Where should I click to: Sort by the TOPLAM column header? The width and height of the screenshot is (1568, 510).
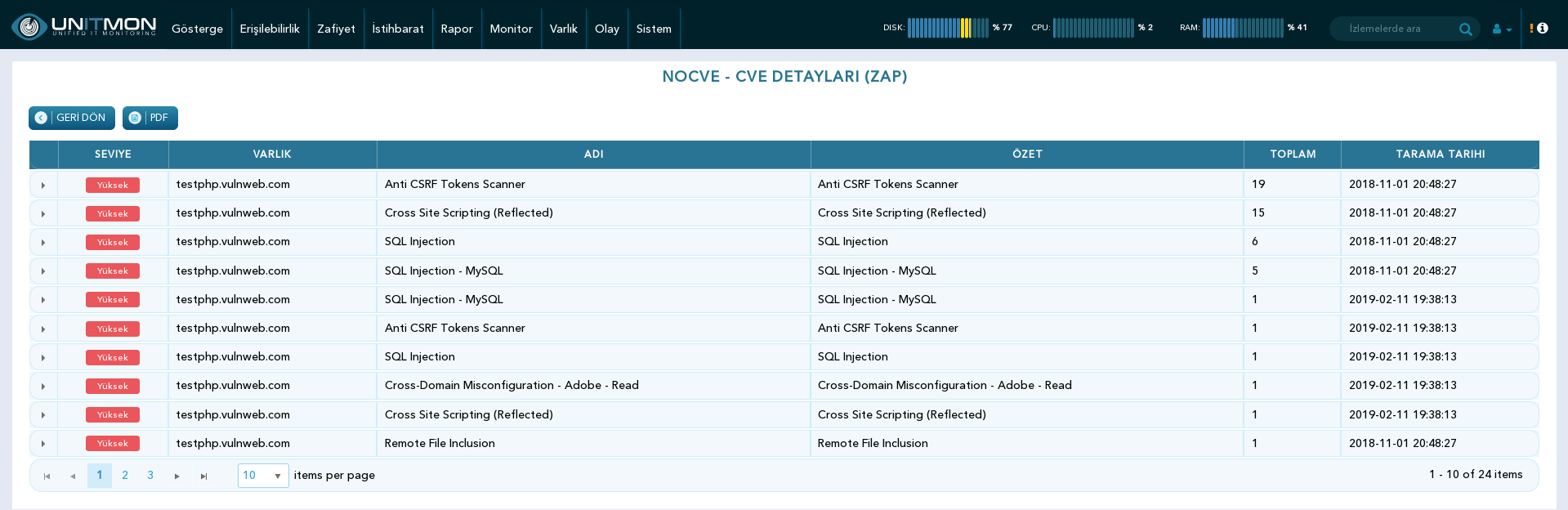coord(1293,154)
